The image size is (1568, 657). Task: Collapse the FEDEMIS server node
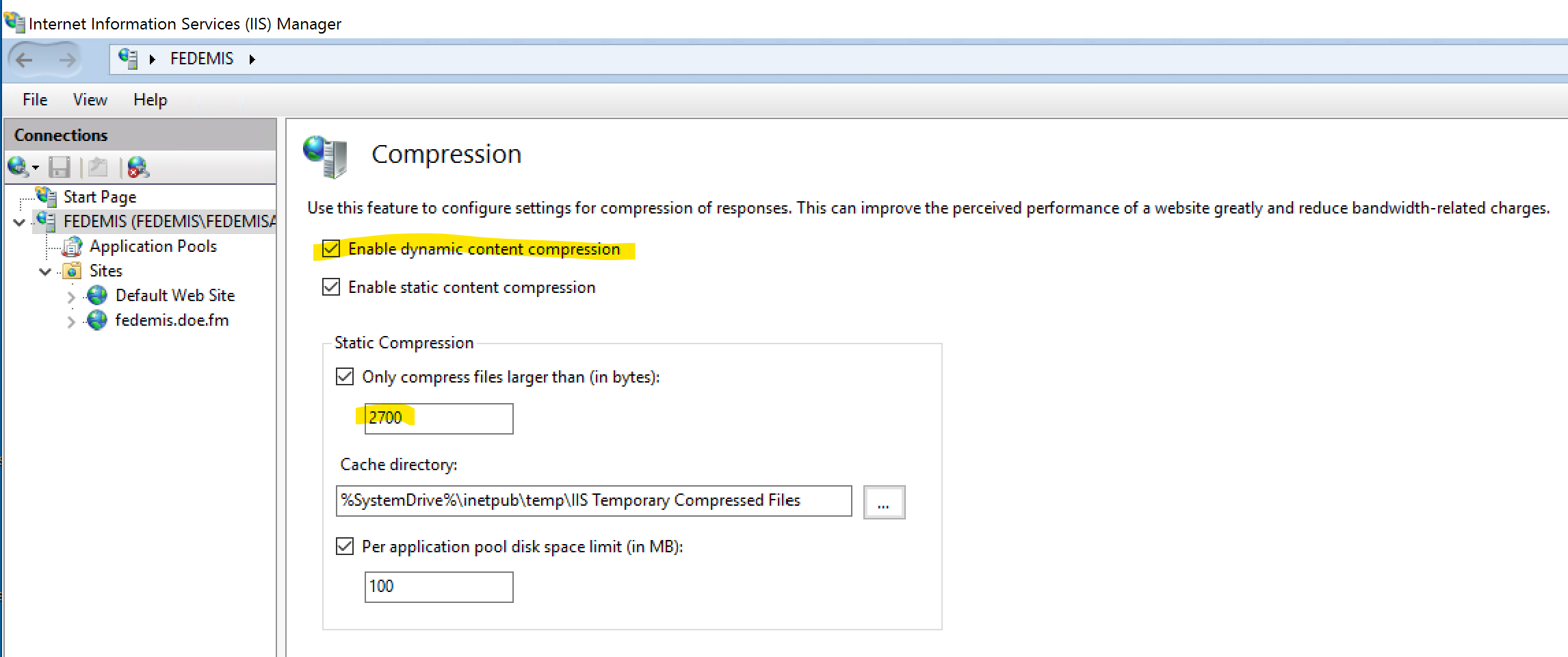point(19,222)
